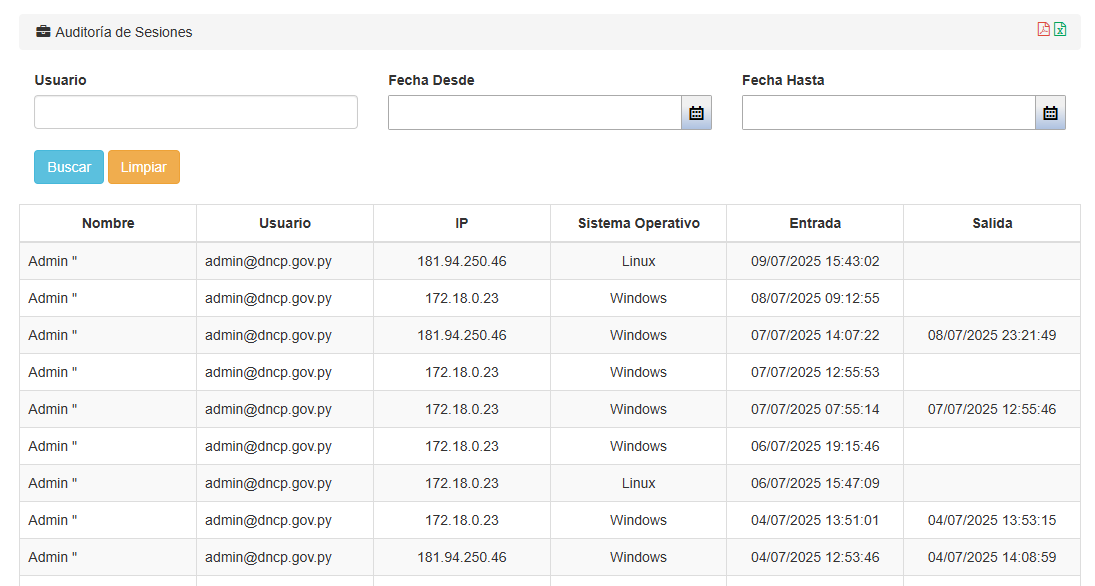
Task: Click the Salida column header
Action: click(992, 223)
